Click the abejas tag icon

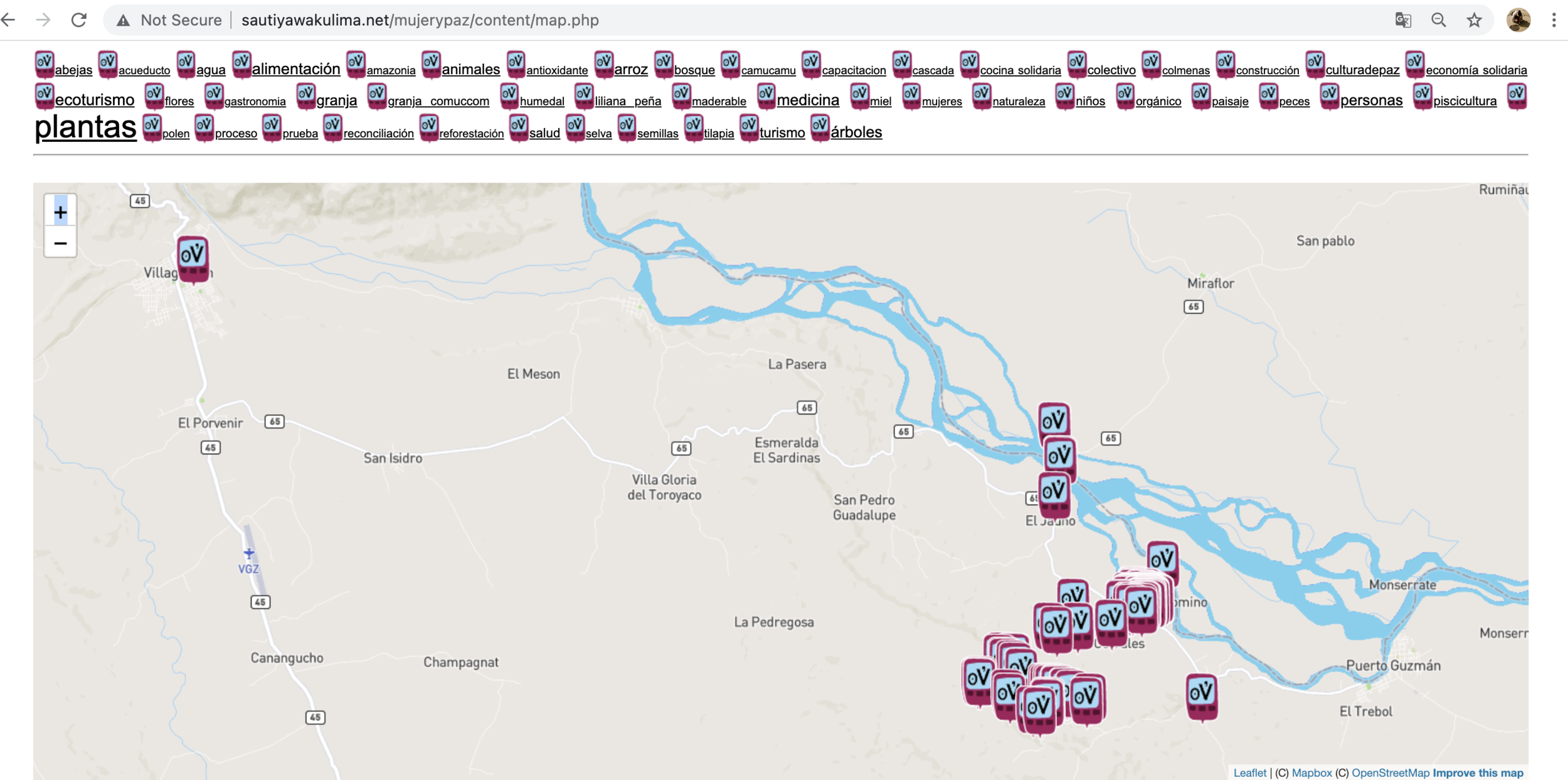44,63
